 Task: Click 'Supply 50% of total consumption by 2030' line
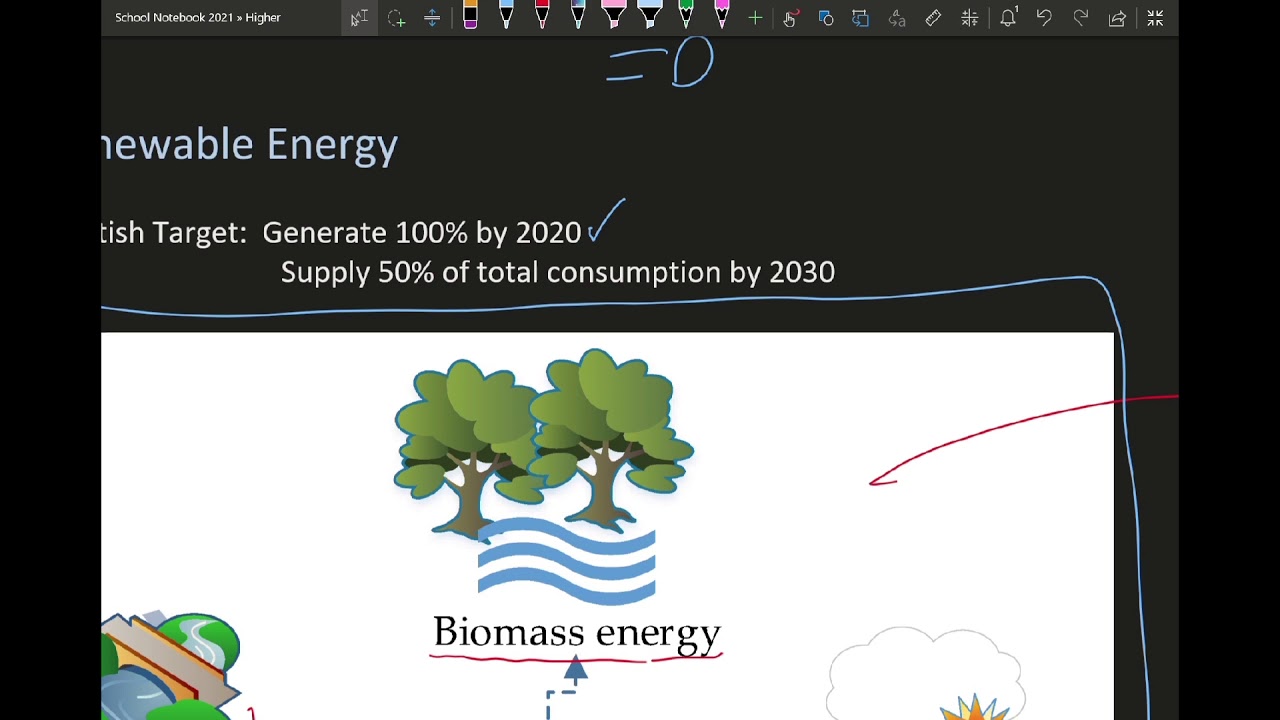coord(557,272)
